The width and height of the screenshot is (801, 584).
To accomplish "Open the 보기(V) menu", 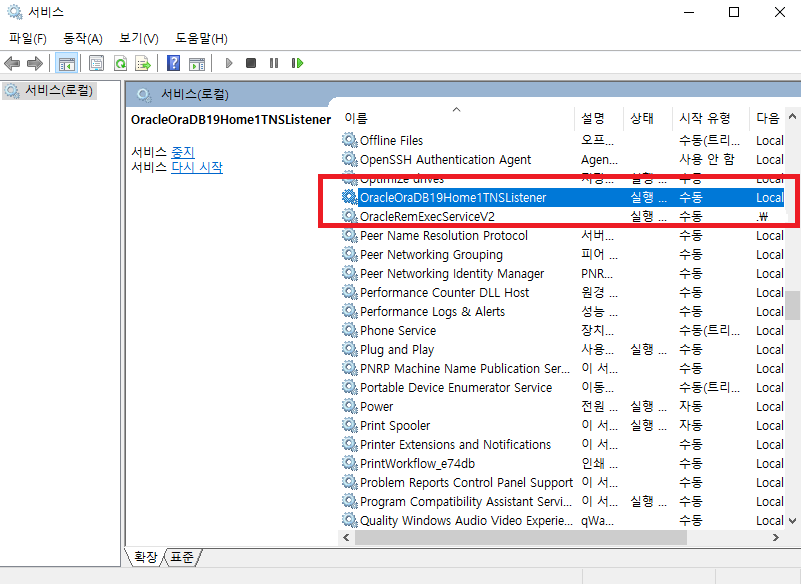I will tap(138, 38).
